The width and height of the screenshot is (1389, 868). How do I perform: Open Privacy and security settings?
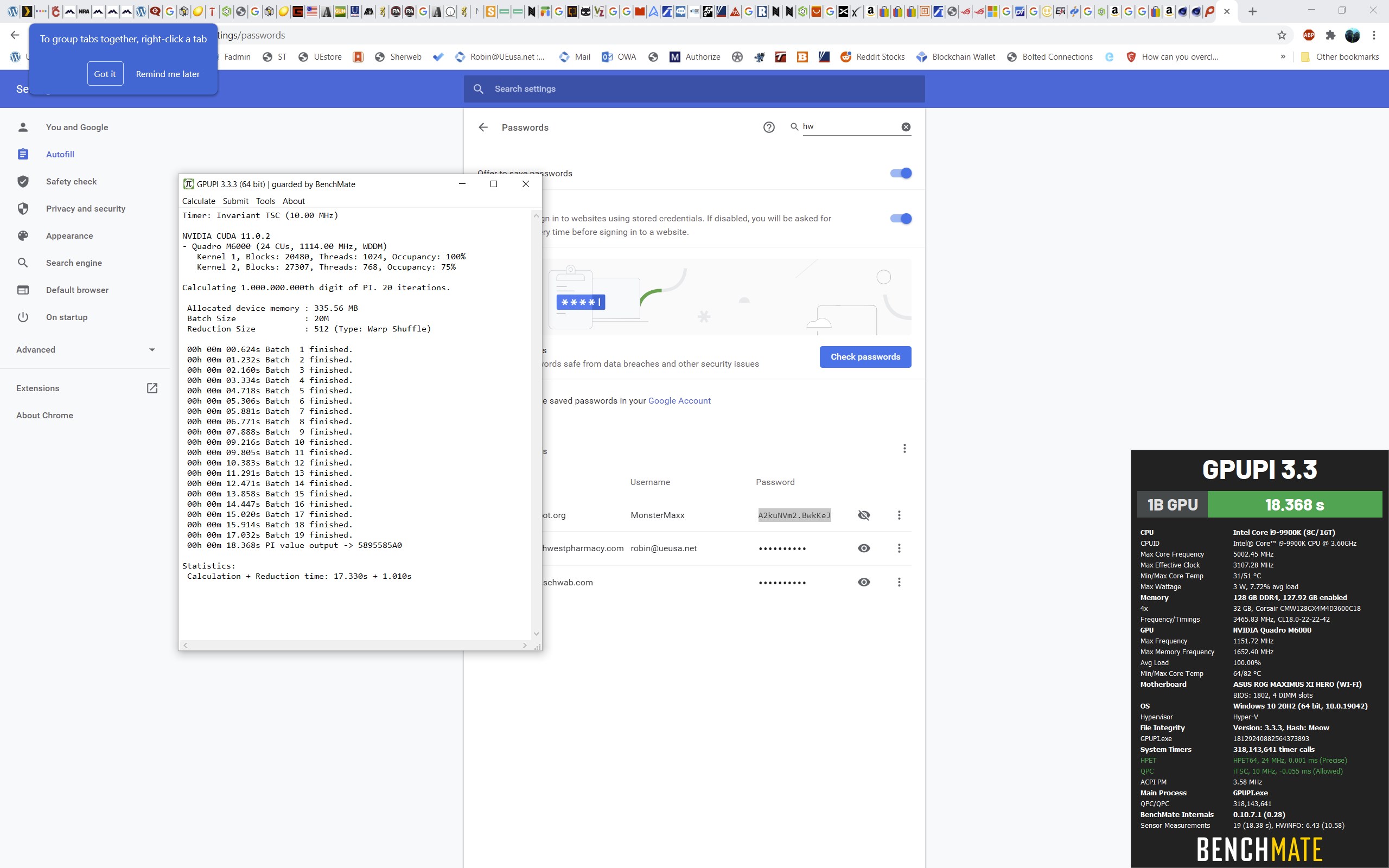85,208
